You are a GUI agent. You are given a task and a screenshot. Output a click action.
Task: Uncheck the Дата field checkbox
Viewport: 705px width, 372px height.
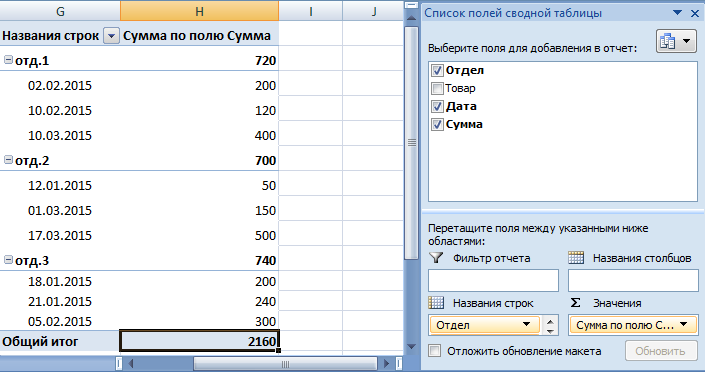(x=437, y=106)
